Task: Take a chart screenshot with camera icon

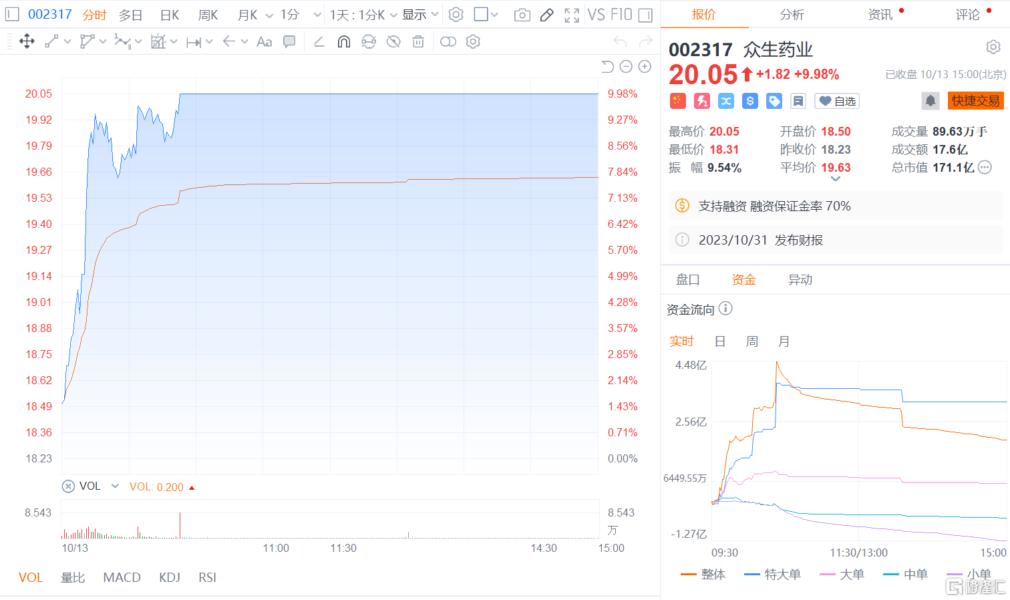Action: [x=522, y=15]
